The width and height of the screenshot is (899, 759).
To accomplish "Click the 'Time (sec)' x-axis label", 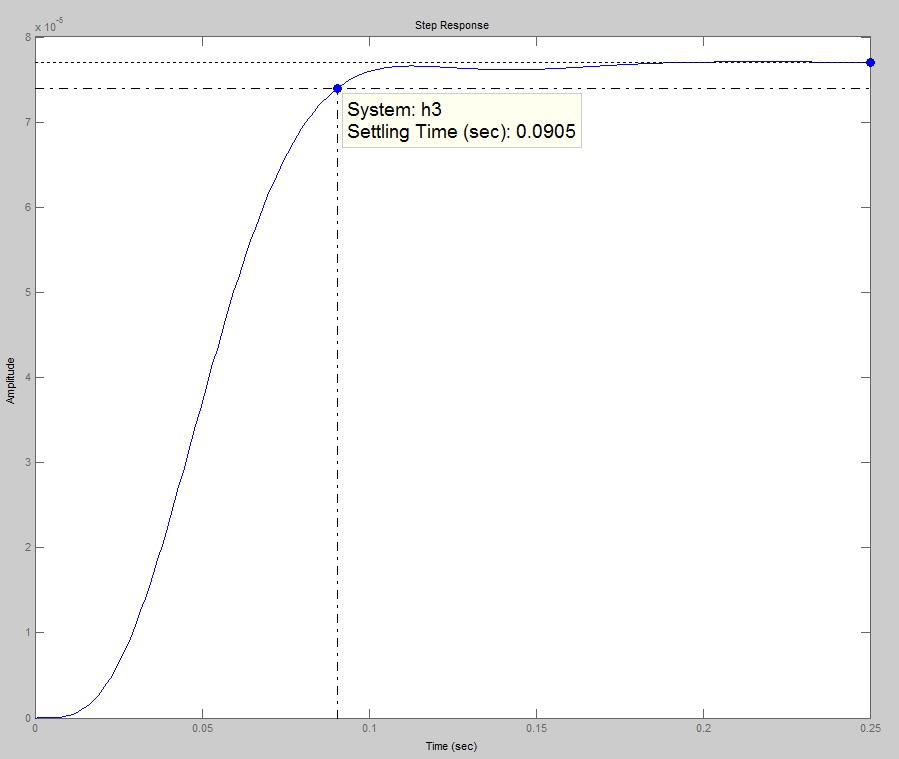I will (451, 746).
